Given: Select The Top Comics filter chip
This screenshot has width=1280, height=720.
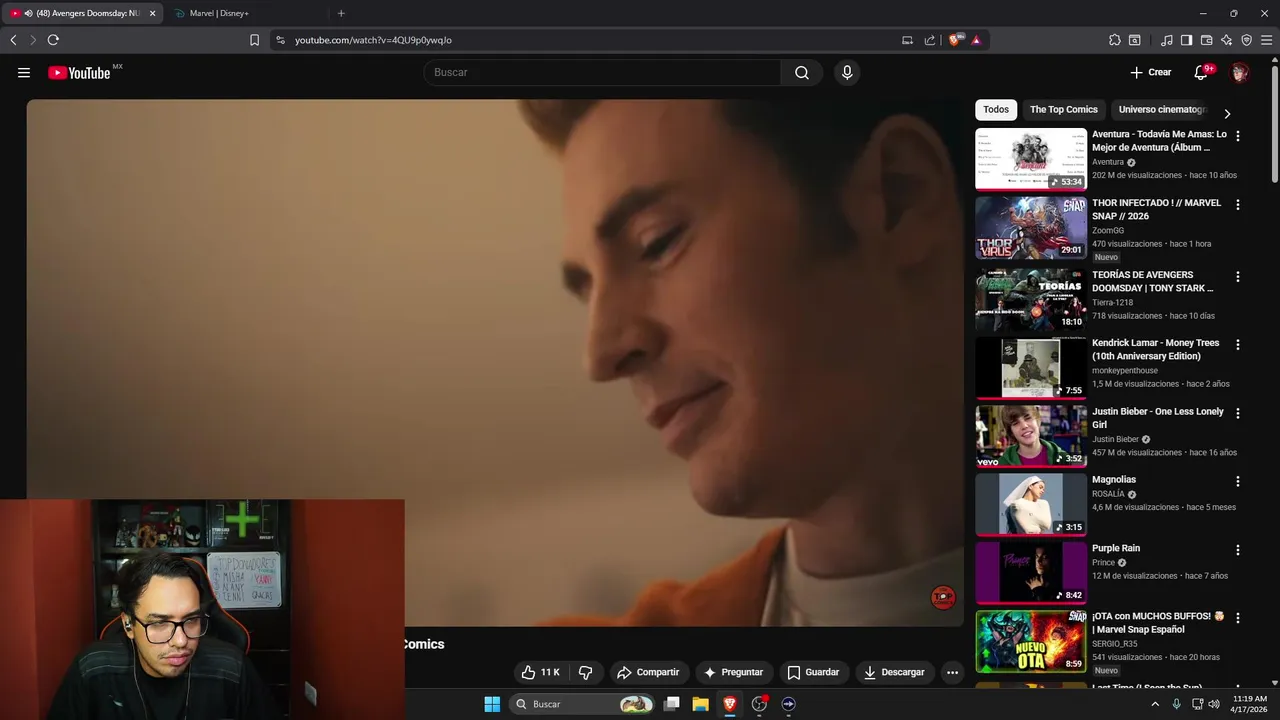Looking at the screenshot, I should (x=1064, y=110).
